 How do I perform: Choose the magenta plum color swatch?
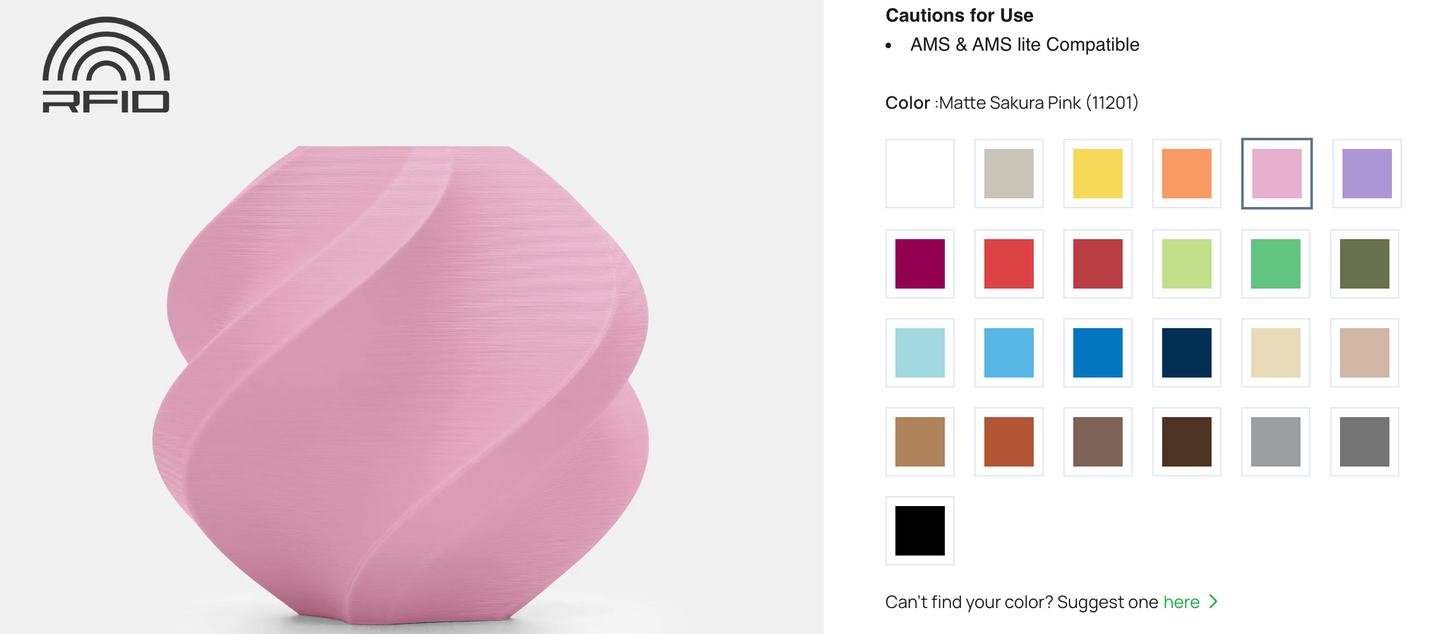tap(920, 264)
